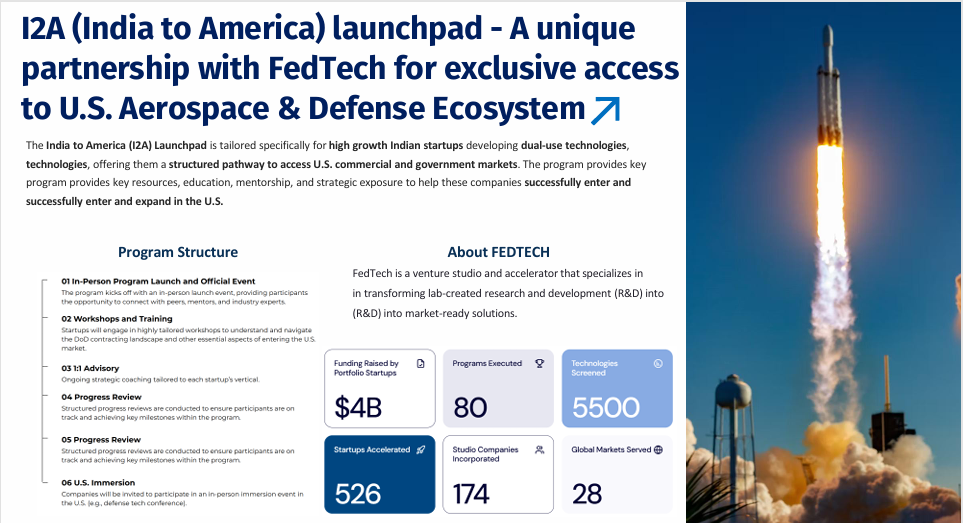963x523 pixels.
Task: Click the Program Structure heading
Action: pos(177,252)
